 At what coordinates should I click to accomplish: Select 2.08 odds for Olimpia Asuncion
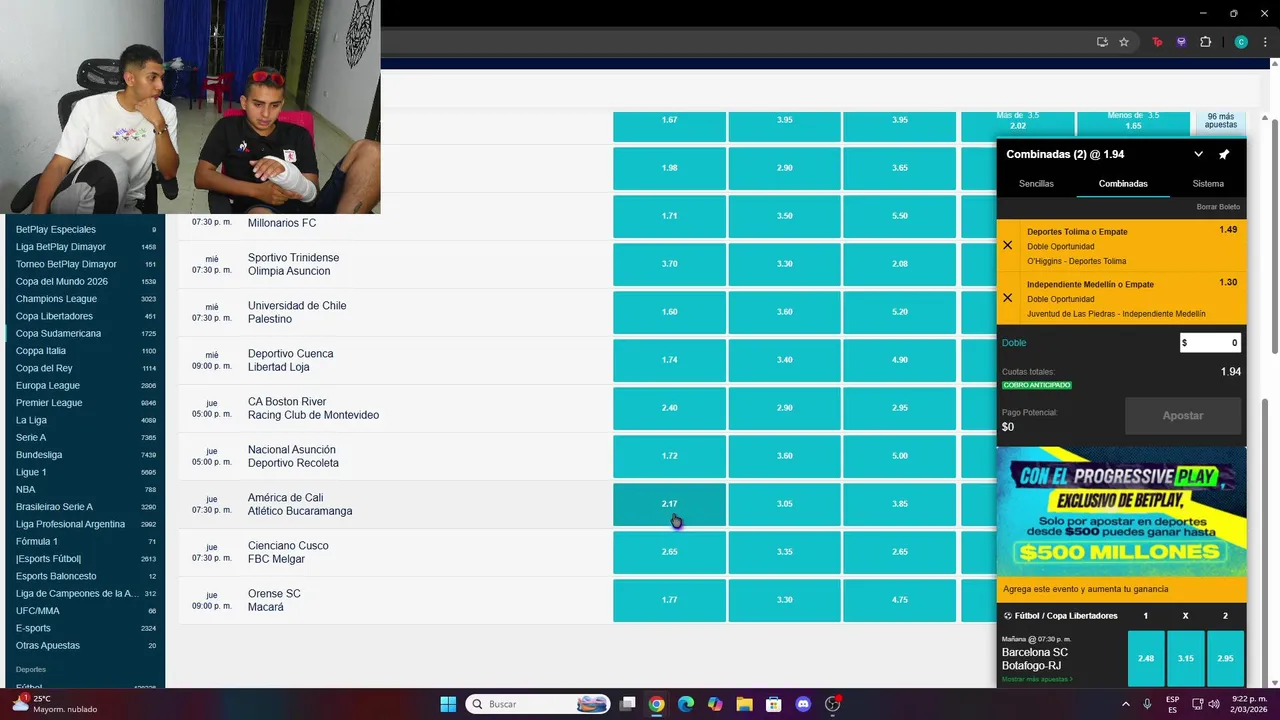900,264
